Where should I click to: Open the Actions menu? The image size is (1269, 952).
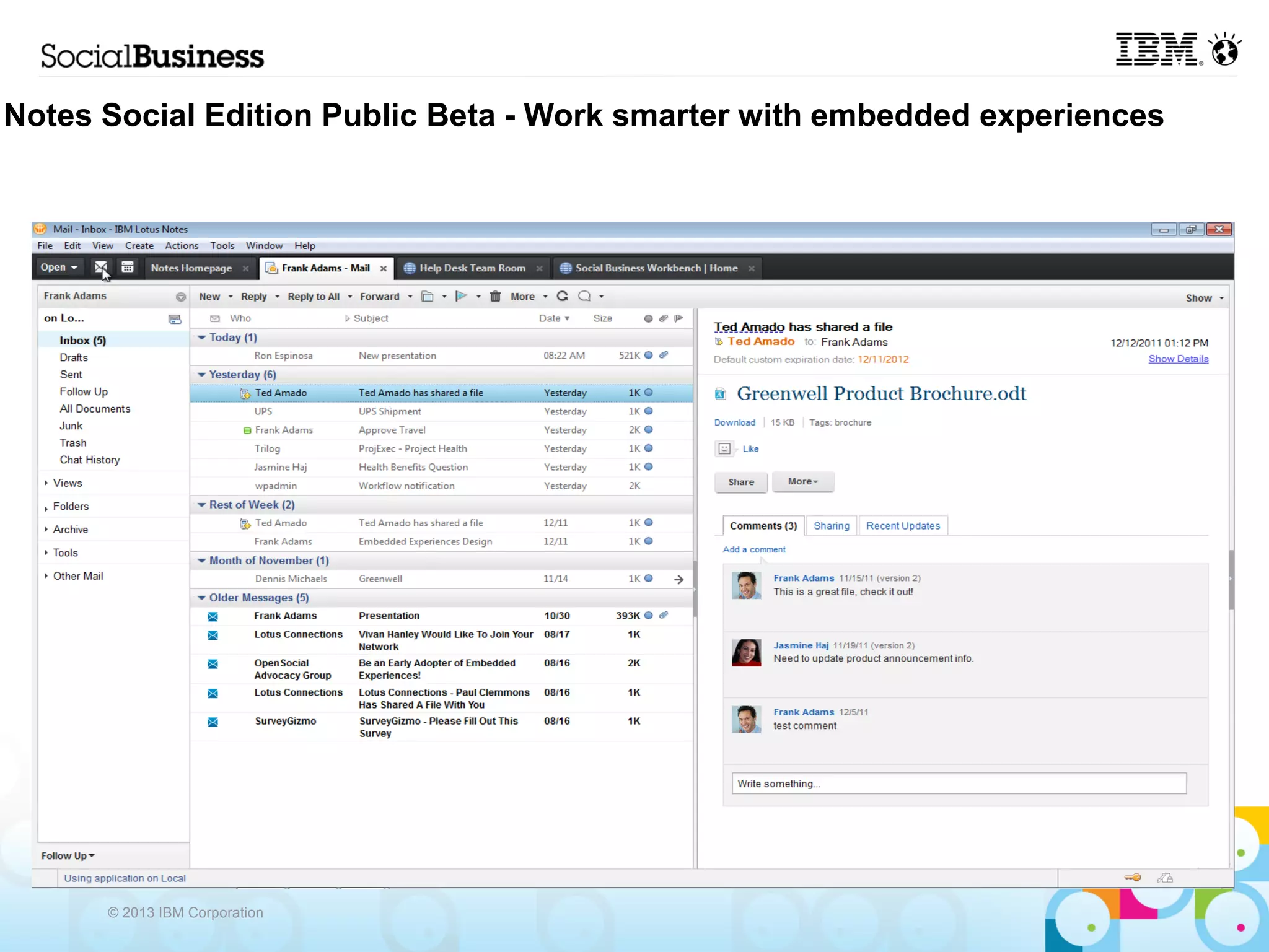pos(182,246)
